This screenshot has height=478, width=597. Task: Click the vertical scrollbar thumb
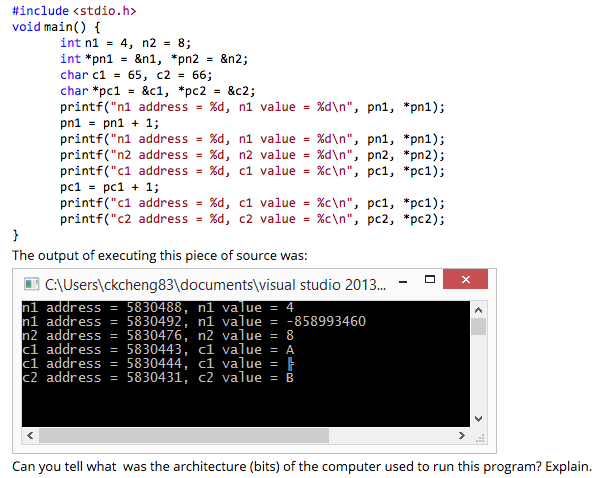(479, 327)
